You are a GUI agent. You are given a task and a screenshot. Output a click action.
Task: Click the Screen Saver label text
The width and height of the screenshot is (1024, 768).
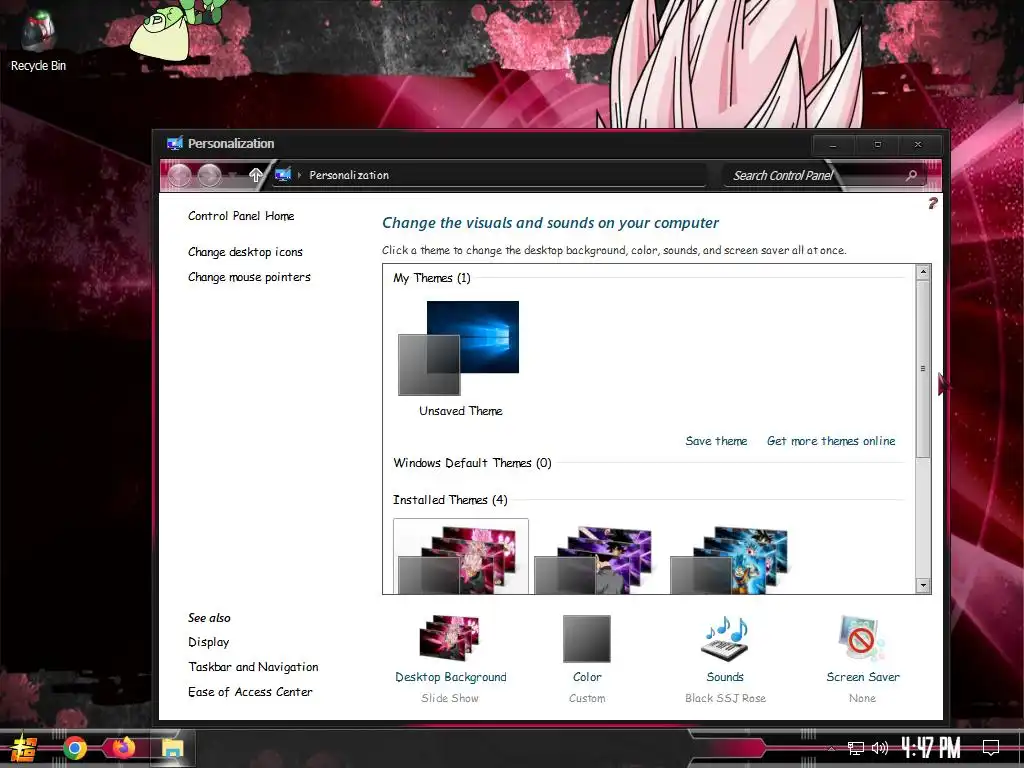pos(863,677)
